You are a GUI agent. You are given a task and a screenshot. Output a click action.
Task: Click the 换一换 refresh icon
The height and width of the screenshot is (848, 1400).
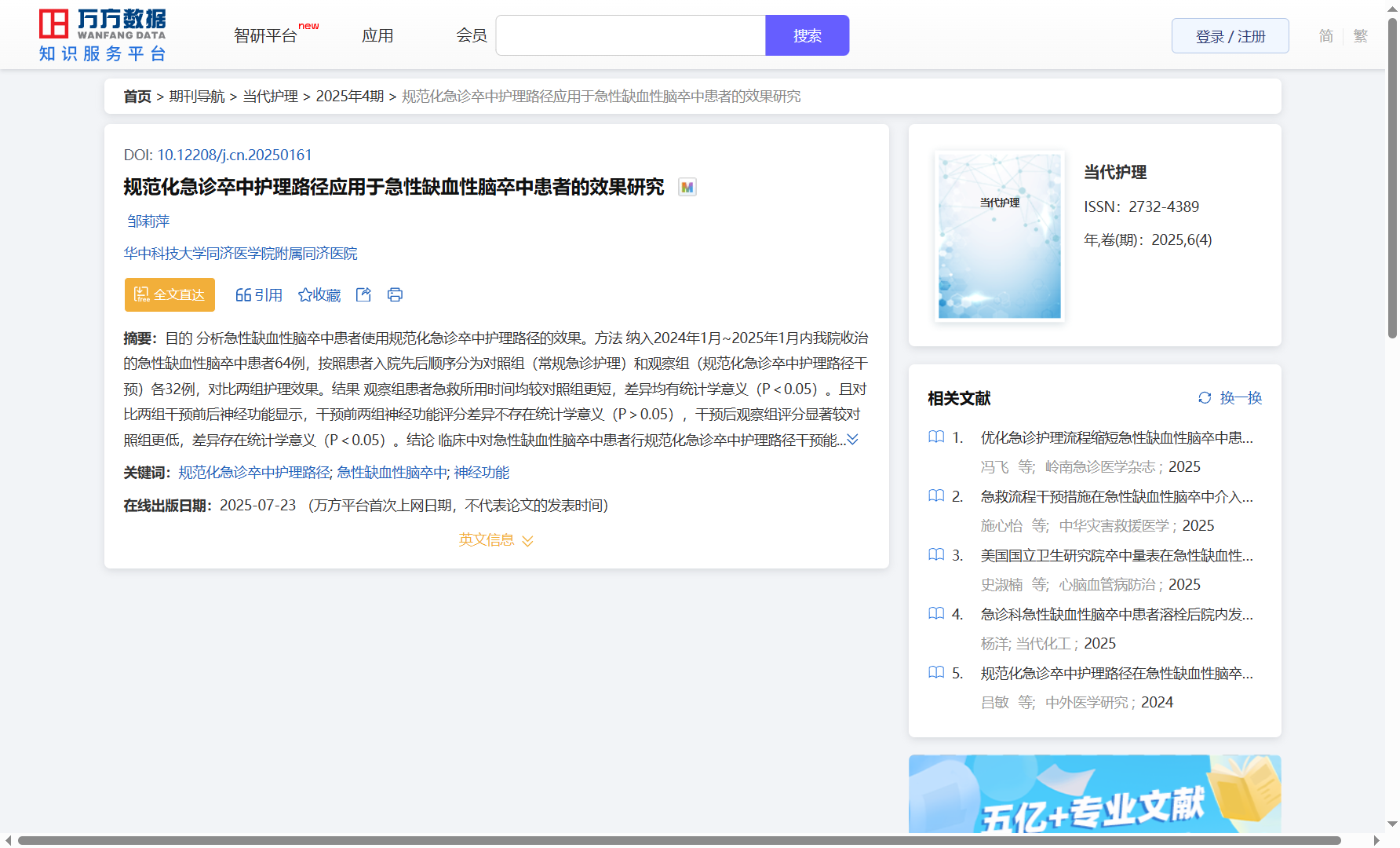pos(1205,398)
